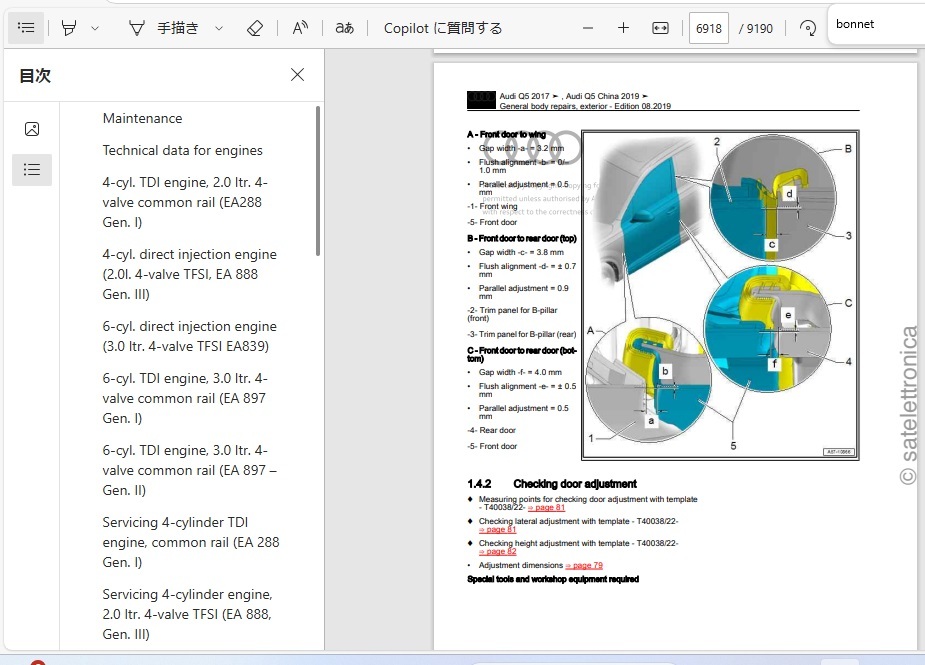Follow page 81 link after Measuring points
This screenshot has width=925, height=665.
546,507
